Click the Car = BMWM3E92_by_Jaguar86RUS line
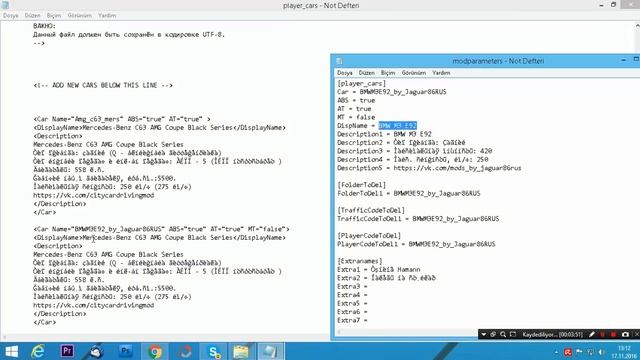 point(392,92)
